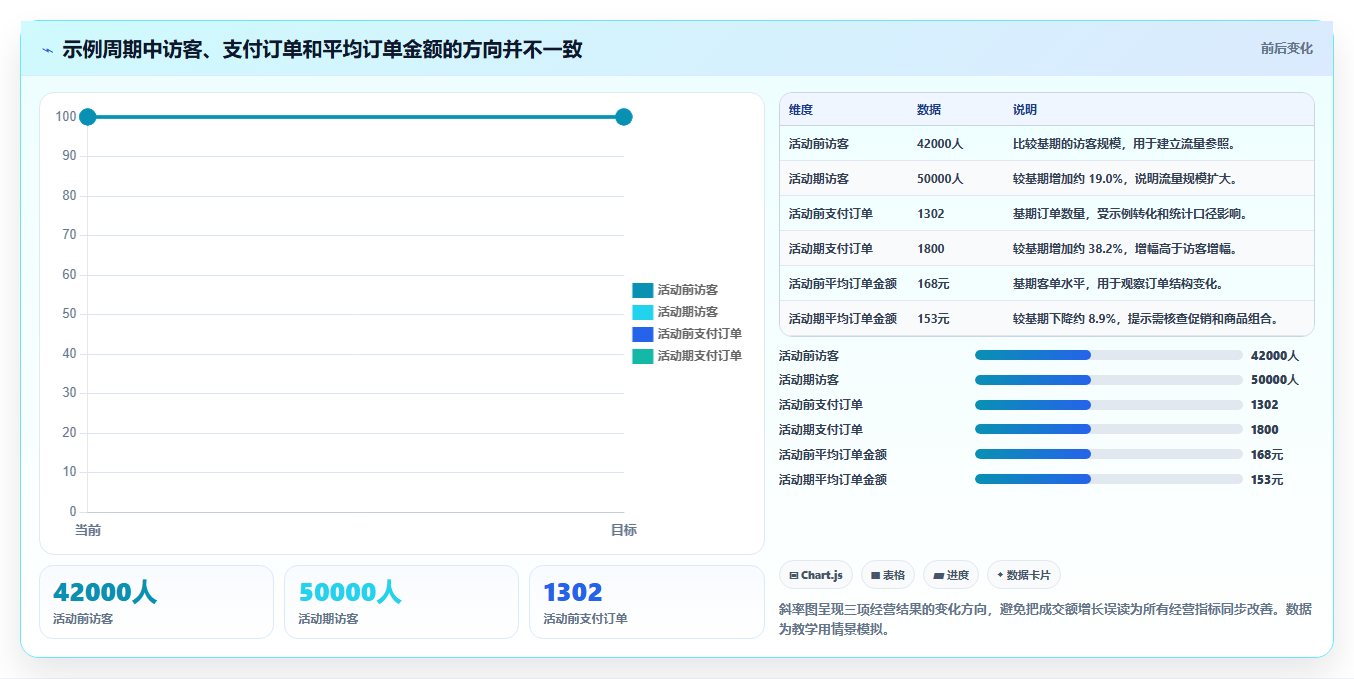
Task: Toggle the 活动前支付订单 legend swatch
Action: (x=642, y=334)
